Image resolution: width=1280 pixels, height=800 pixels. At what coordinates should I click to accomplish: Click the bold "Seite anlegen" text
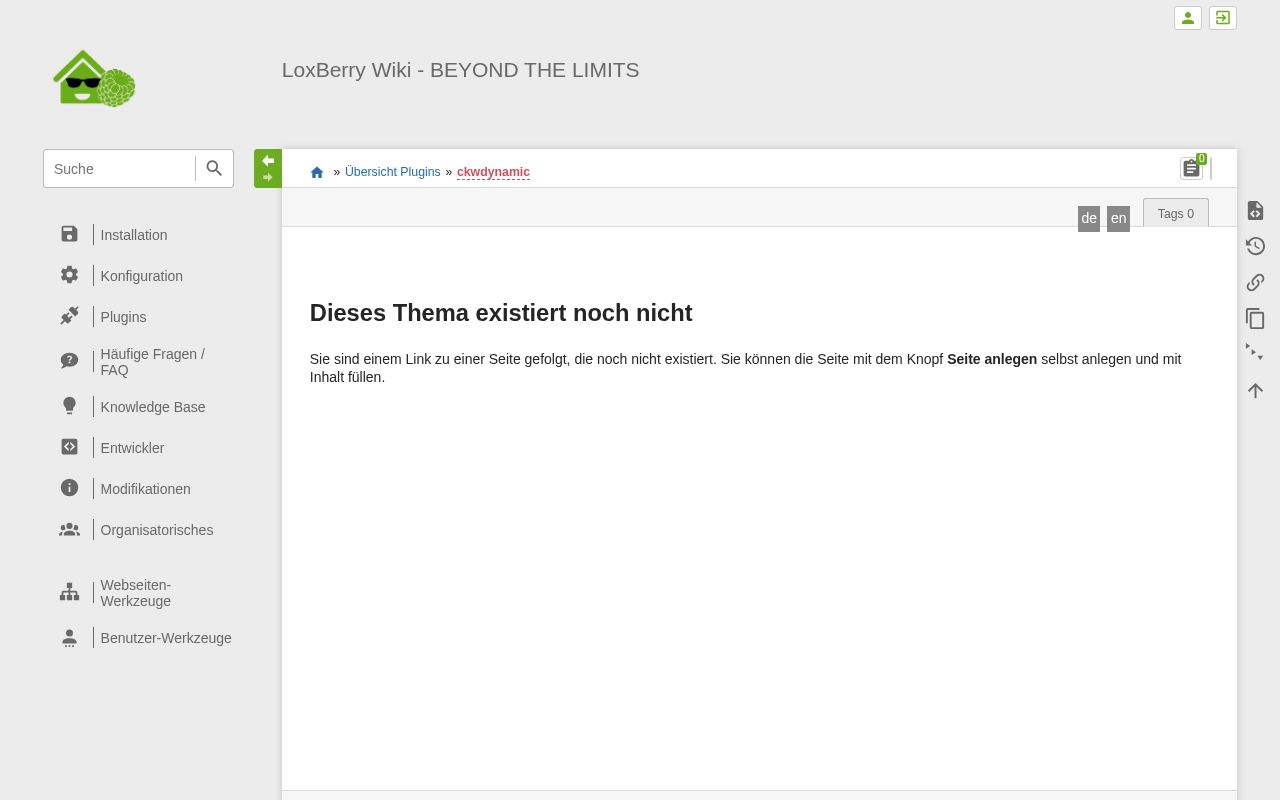coord(992,359)
